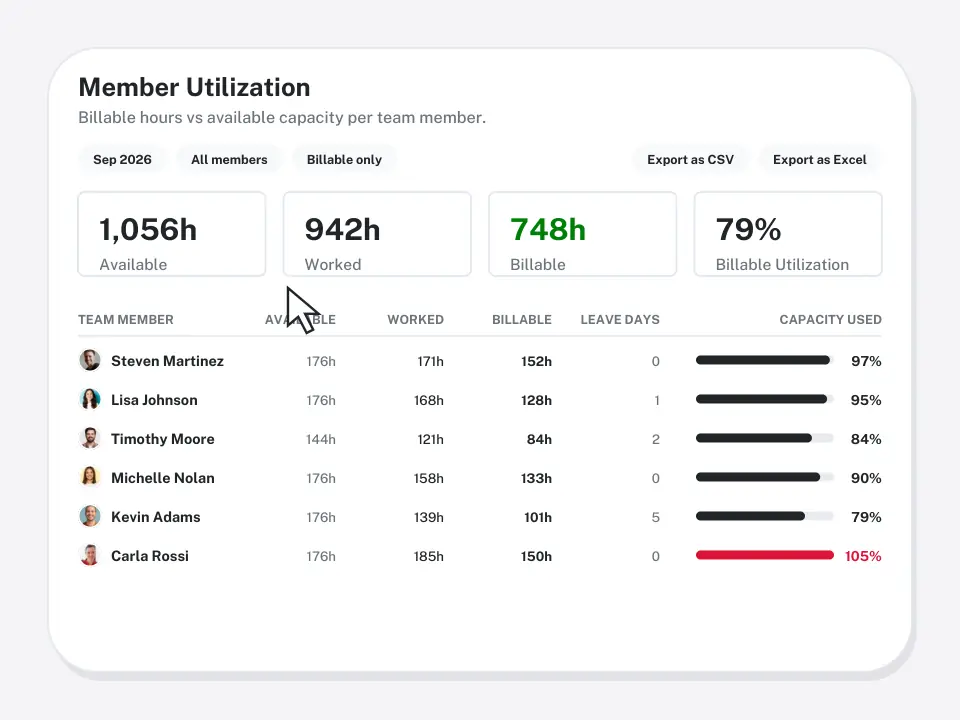The width and height of the screenshot is (960, 720).
Task: Click the 105% over-capacity value
Action: coord(863,556)
